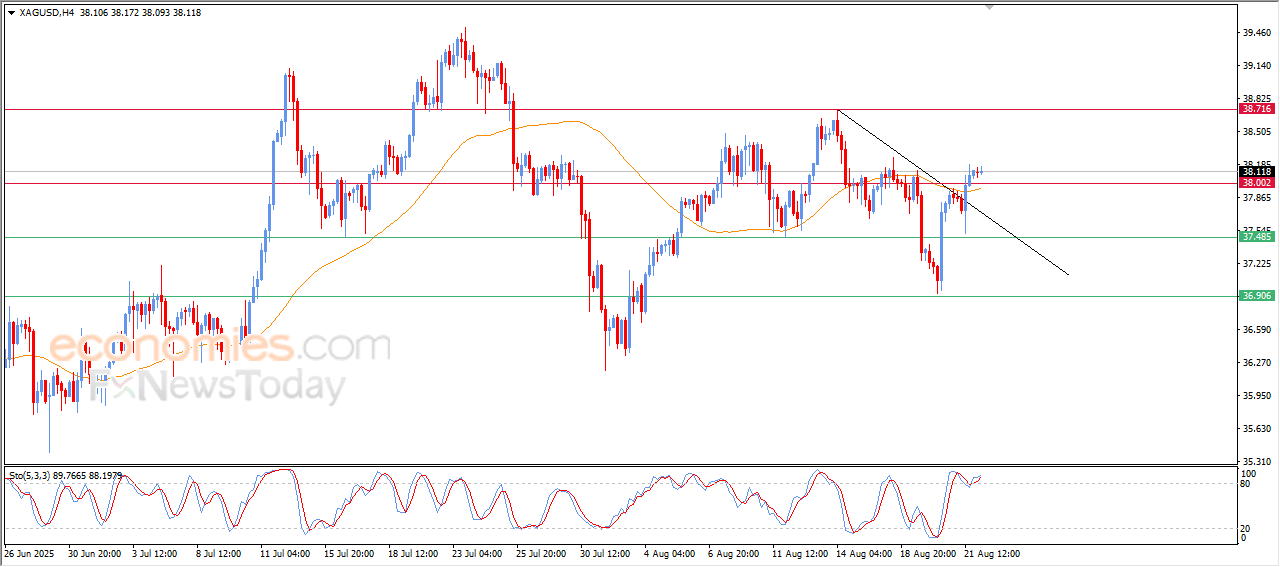Screen dimensions: 1280x567
Task: Click the 6 Aug 20:00 date label
Action: click(732, 553)
